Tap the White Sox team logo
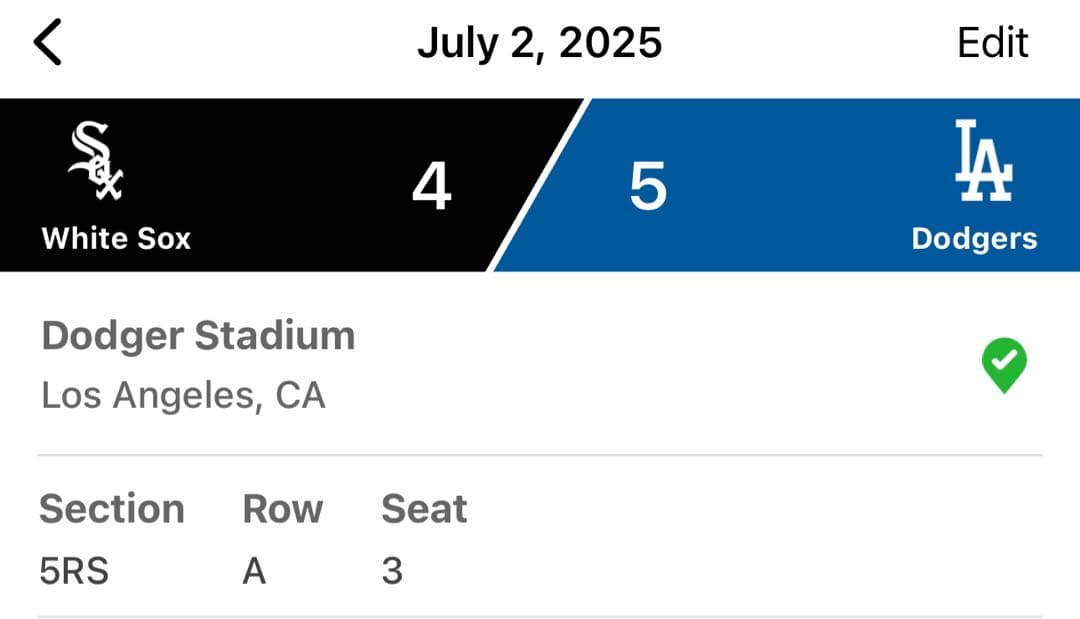 click(96, 162)
